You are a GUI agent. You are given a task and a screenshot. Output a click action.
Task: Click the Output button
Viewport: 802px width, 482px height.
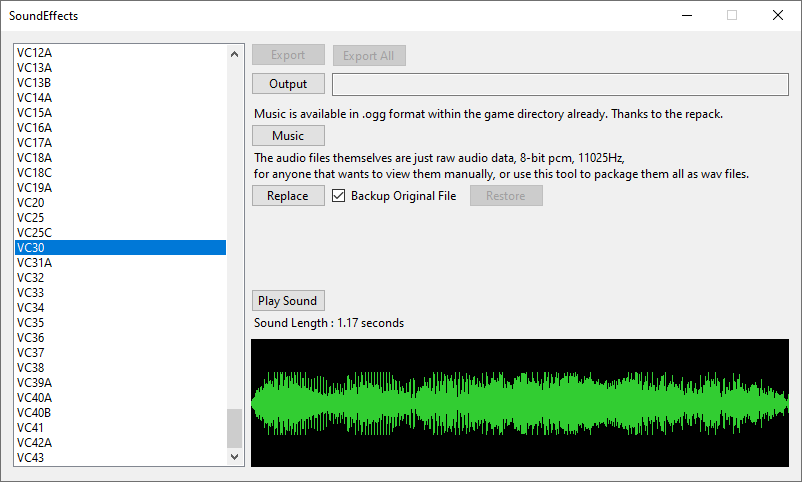click(x=288, y=84)
